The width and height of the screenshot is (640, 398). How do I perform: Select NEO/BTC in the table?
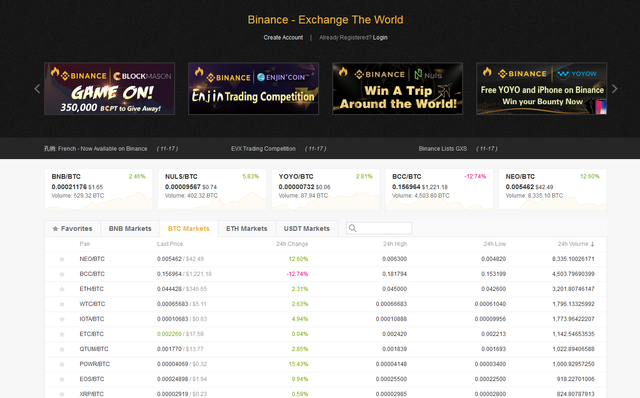pyautogui.click(x=92, y=259)
